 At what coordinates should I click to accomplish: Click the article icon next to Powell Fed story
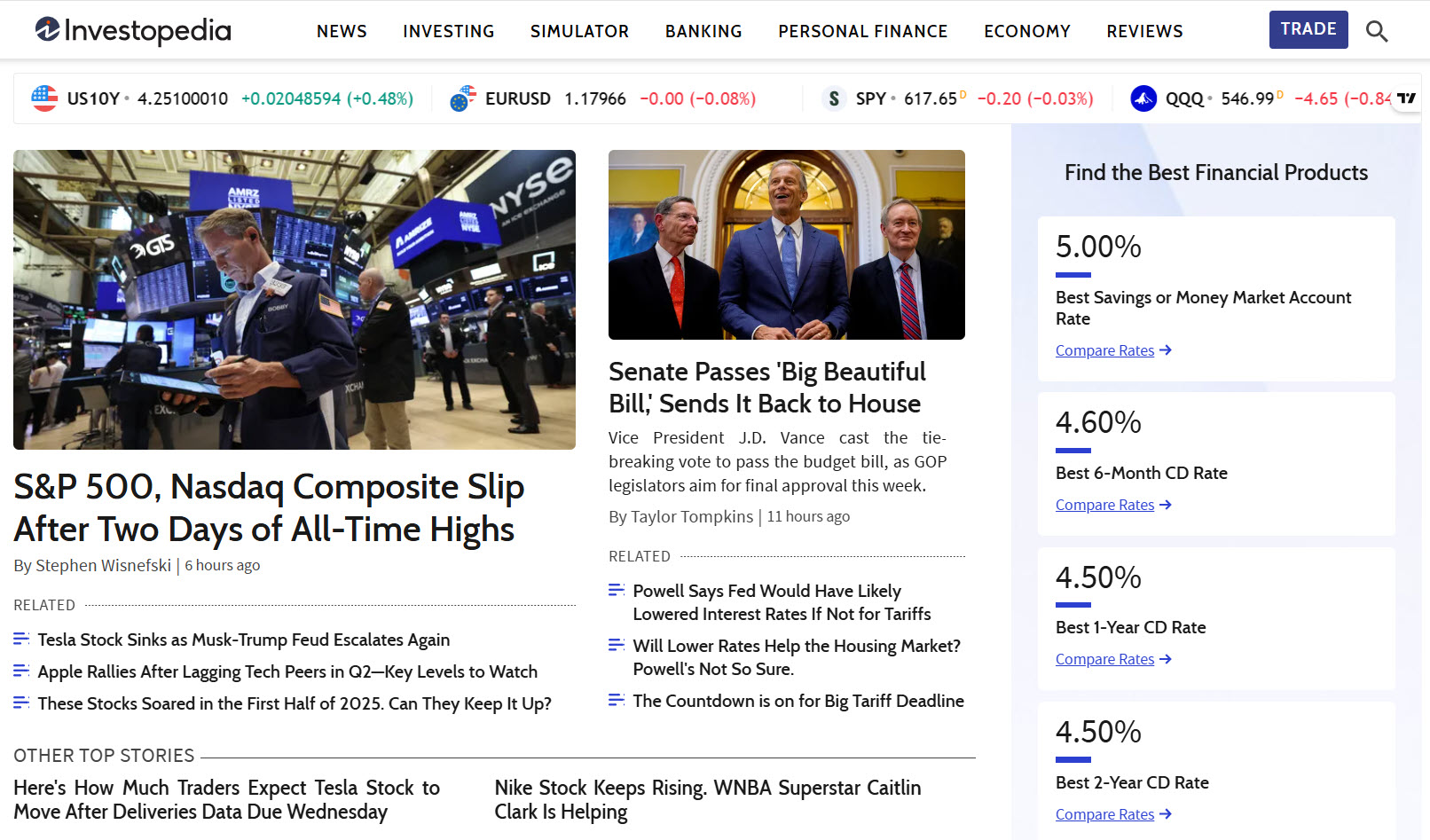coord(617,590)
